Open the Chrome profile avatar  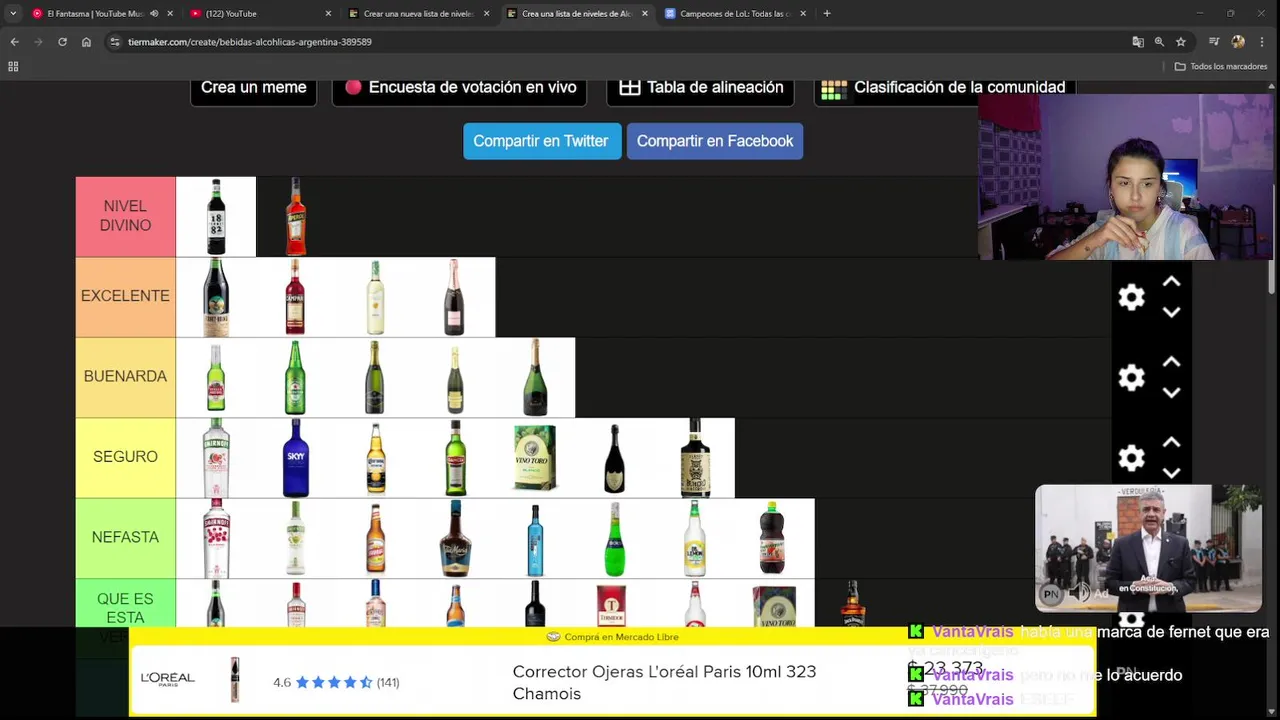click(1238, 42)
